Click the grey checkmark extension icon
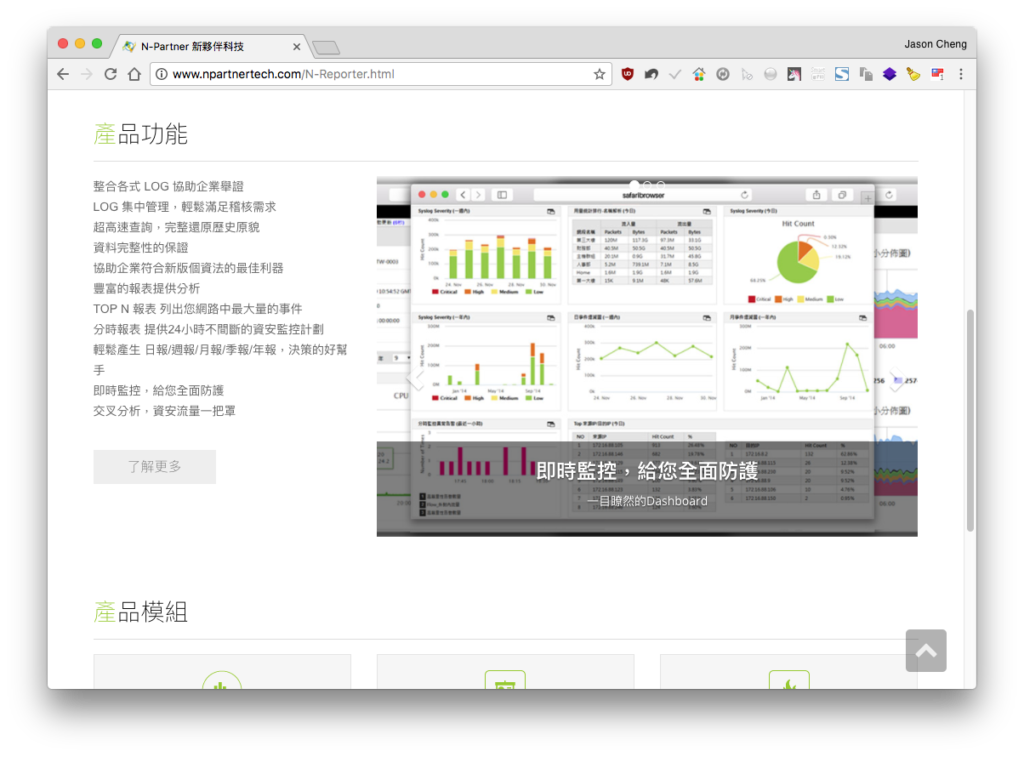This screenshot has height=757, width=1024. [675, 74]
